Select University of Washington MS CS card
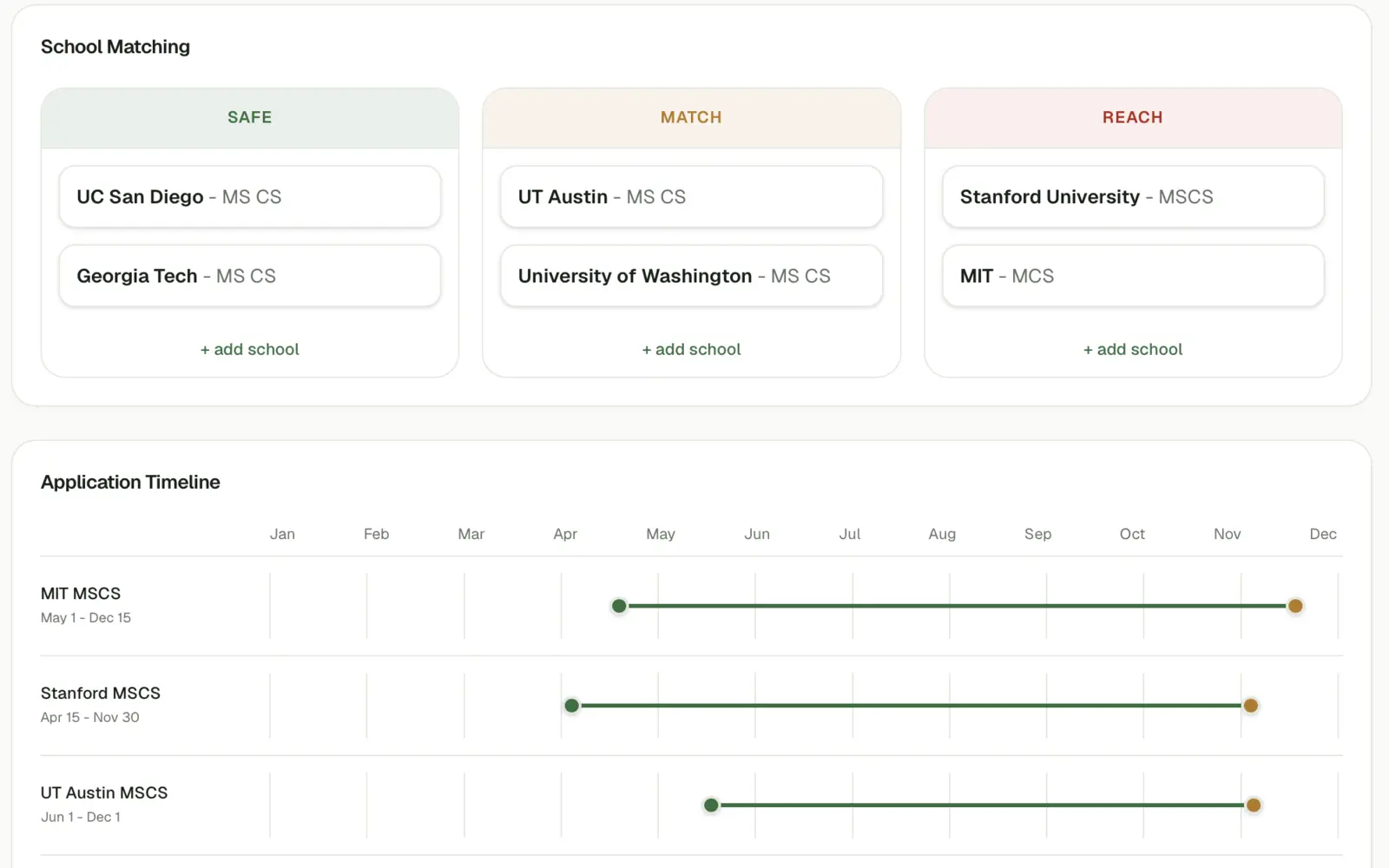 click(x=691, y=276)
